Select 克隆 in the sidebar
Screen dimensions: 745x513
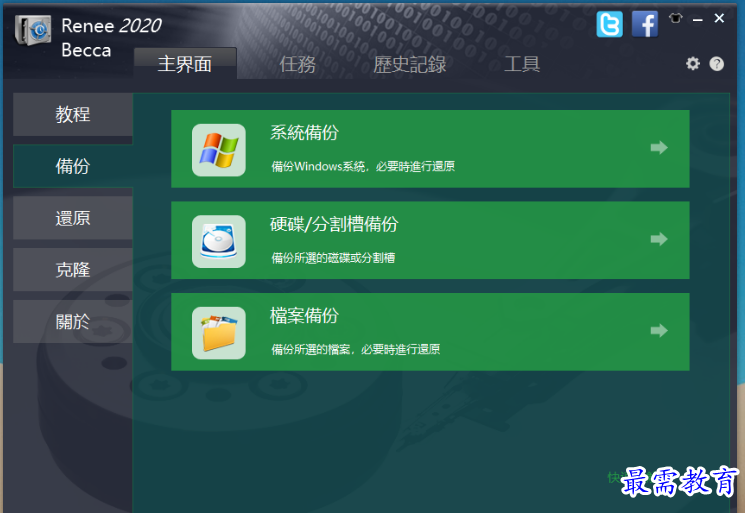point(73,269)
